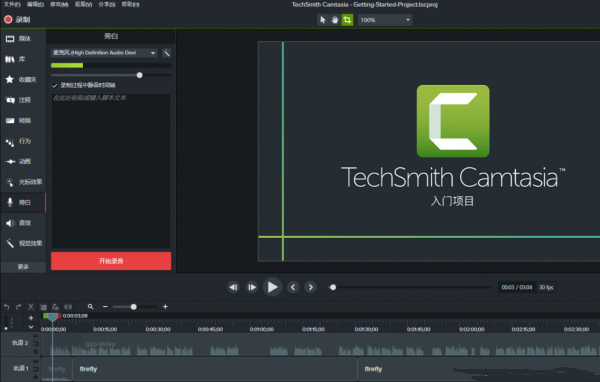
Task: Open the 100% canvas zoom dropdown
Action: [x=385, y=20]
